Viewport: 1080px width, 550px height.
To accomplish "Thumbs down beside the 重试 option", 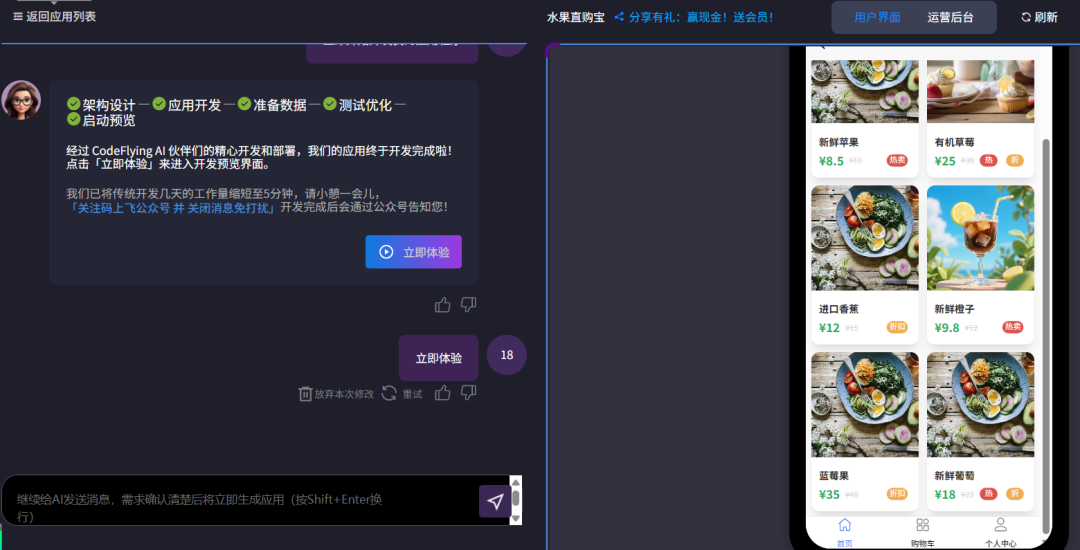I will click(468, 392).
